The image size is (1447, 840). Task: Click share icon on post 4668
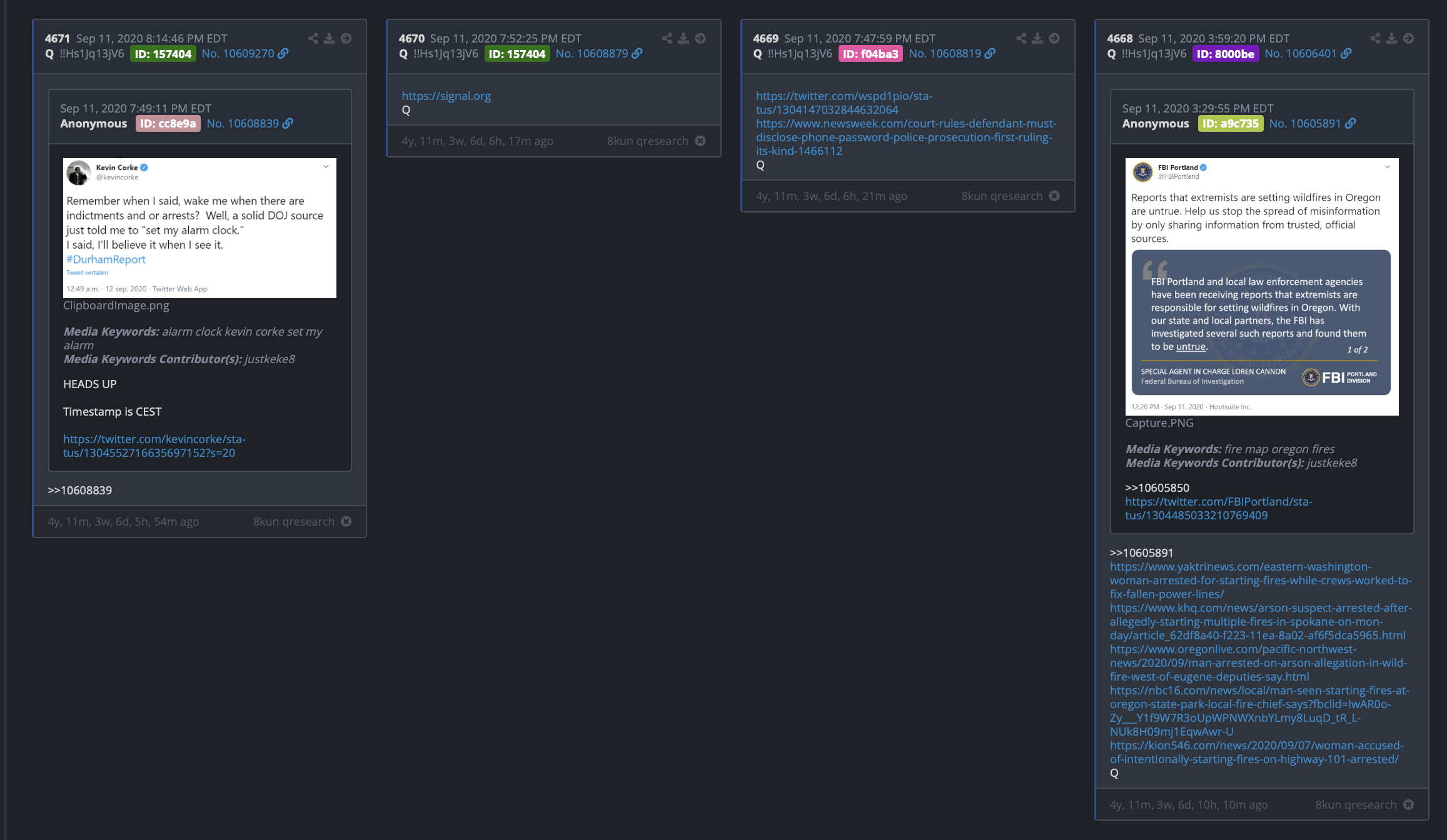pos(1375,38)
